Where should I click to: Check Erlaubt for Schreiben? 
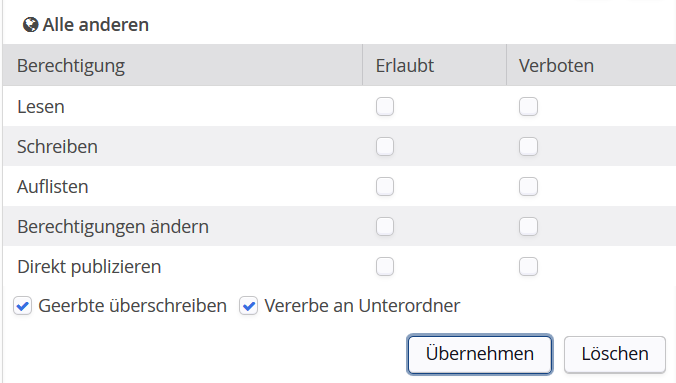385,147
